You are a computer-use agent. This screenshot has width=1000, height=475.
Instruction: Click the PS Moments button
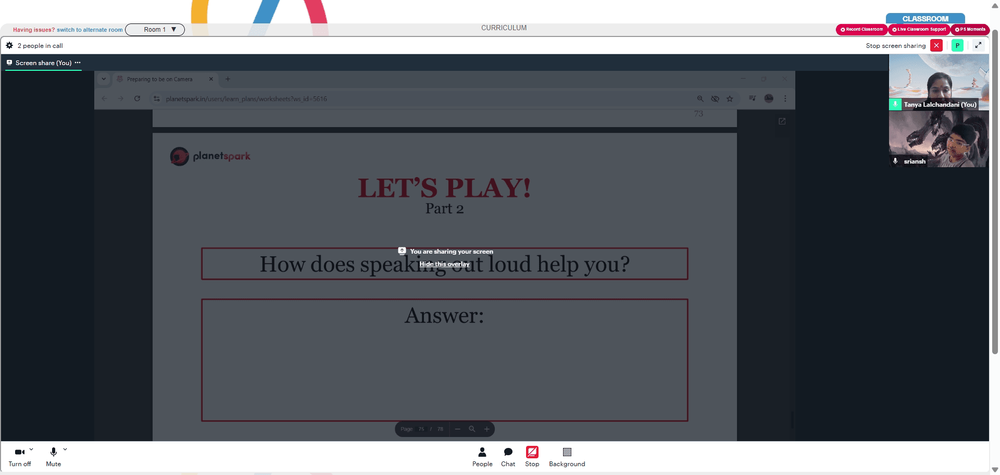970,29
